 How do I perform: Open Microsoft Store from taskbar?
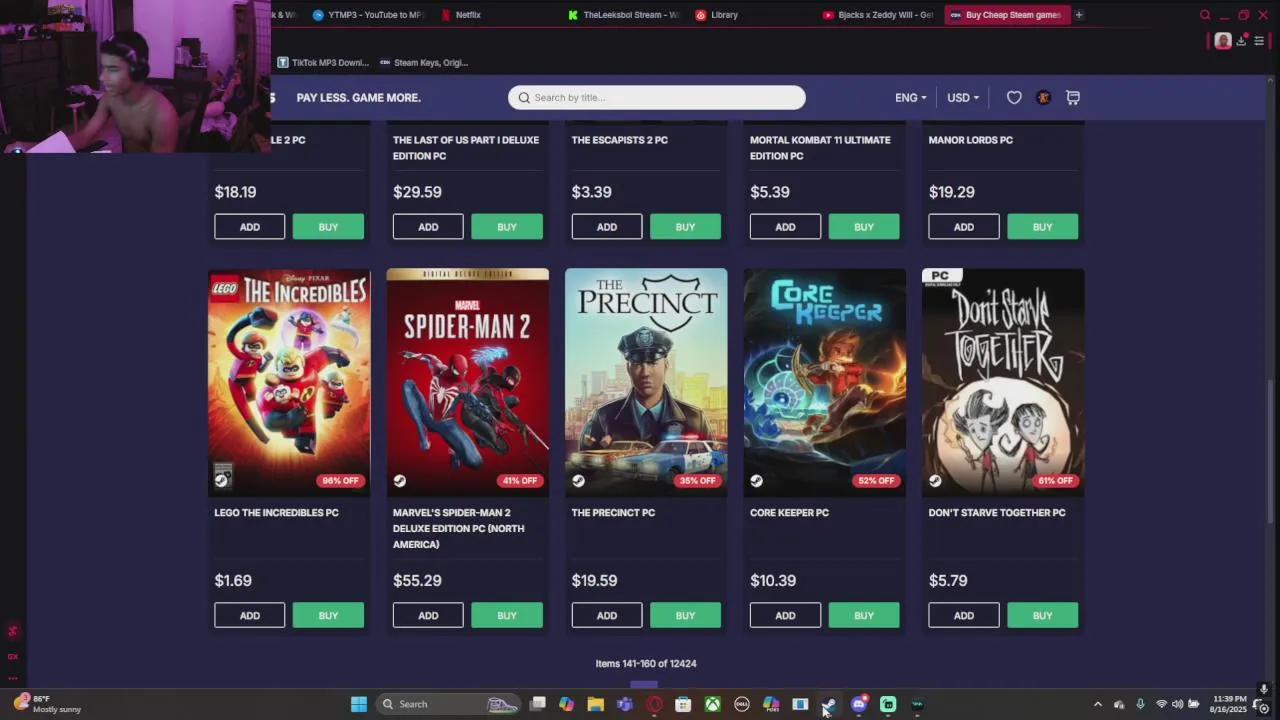[x=683, y=704]
